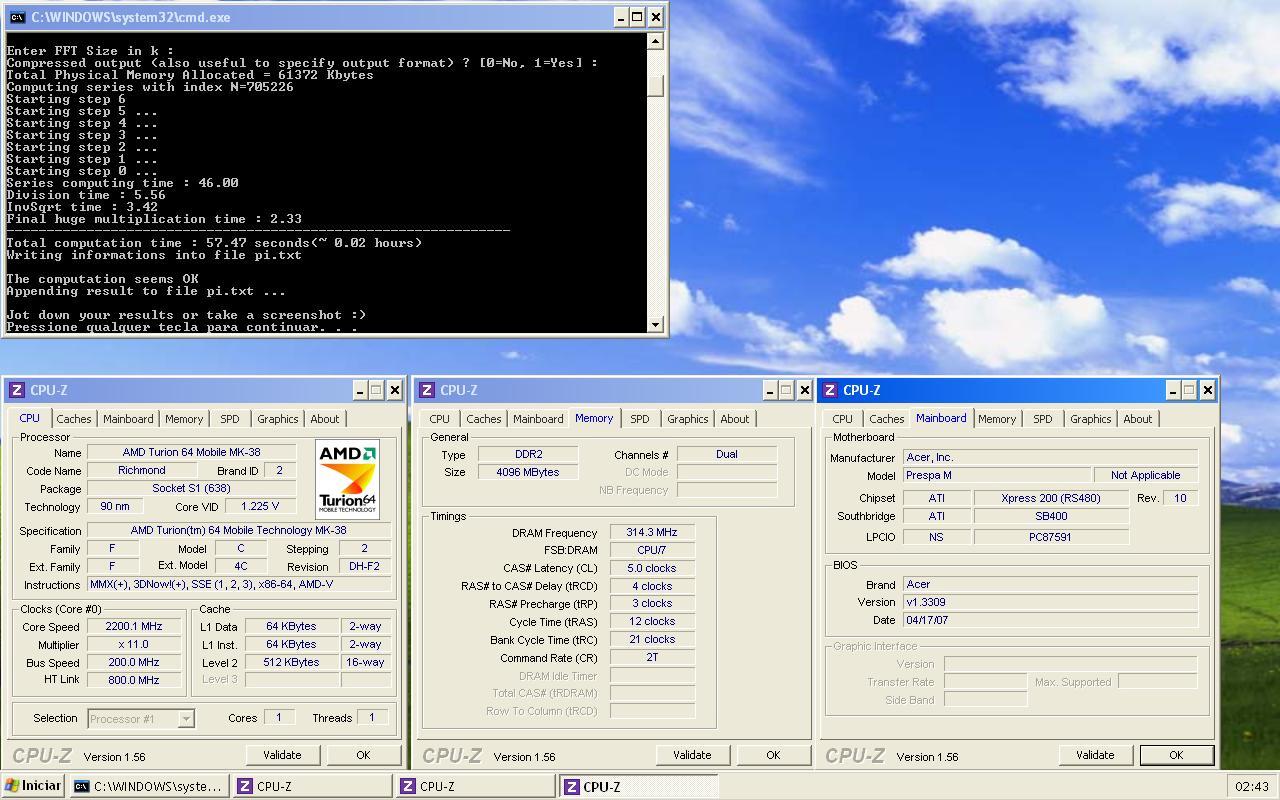Go to Graphics tab in right CPU-Z window
1280x800 pixels.
click(x=1090, y=419)
